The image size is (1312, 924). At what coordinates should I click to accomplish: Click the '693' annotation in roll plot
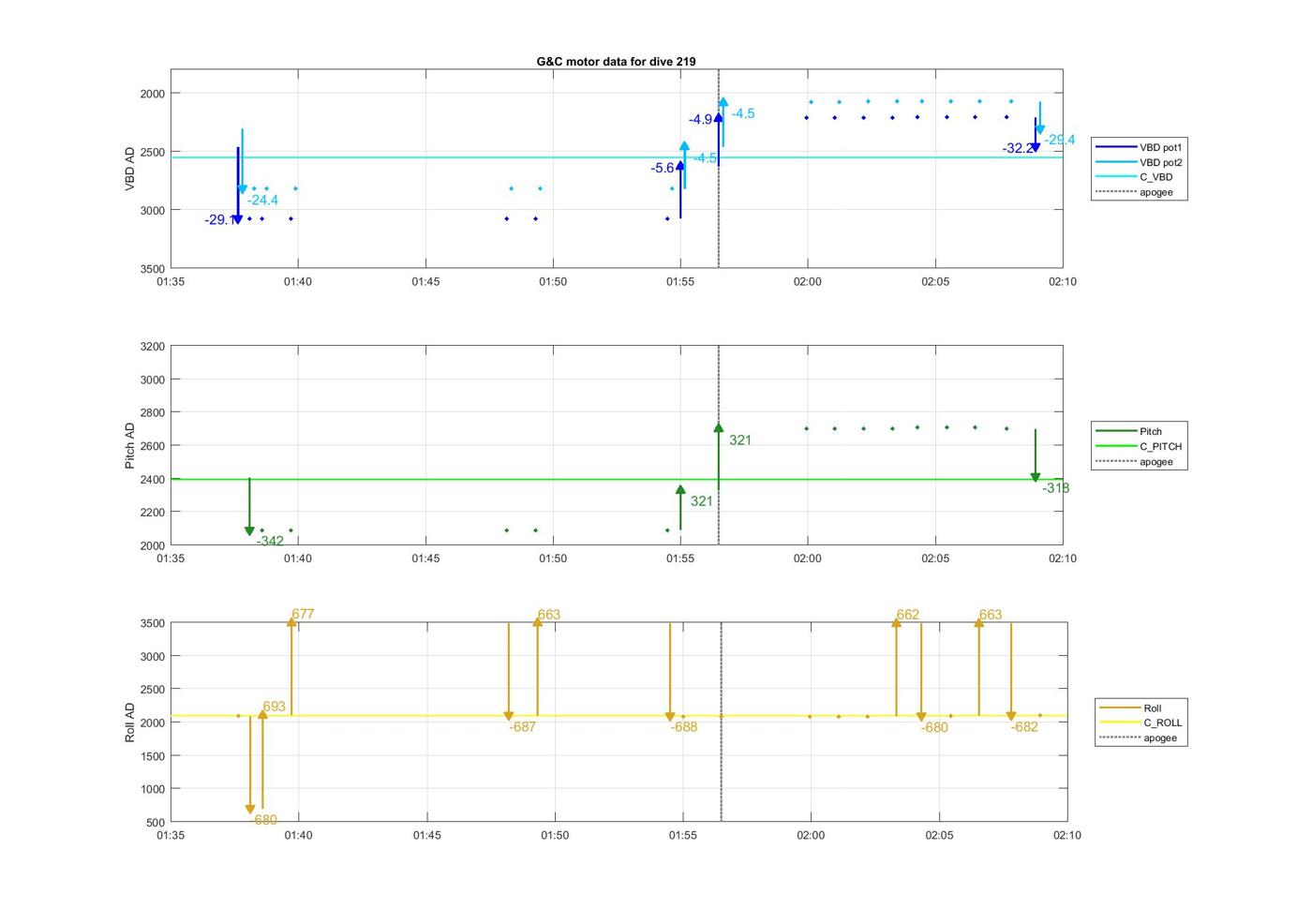tap(274, 708)
